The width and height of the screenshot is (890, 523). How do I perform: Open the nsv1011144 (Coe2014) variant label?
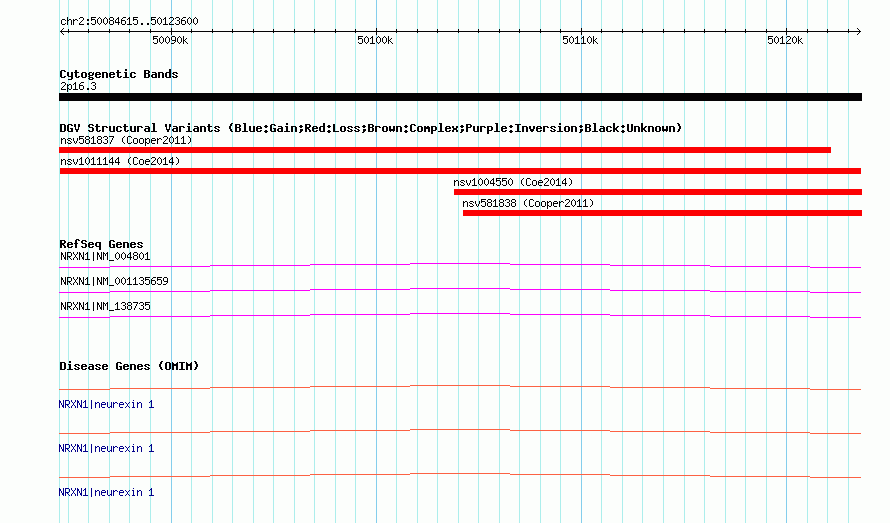tap(120, 161)
